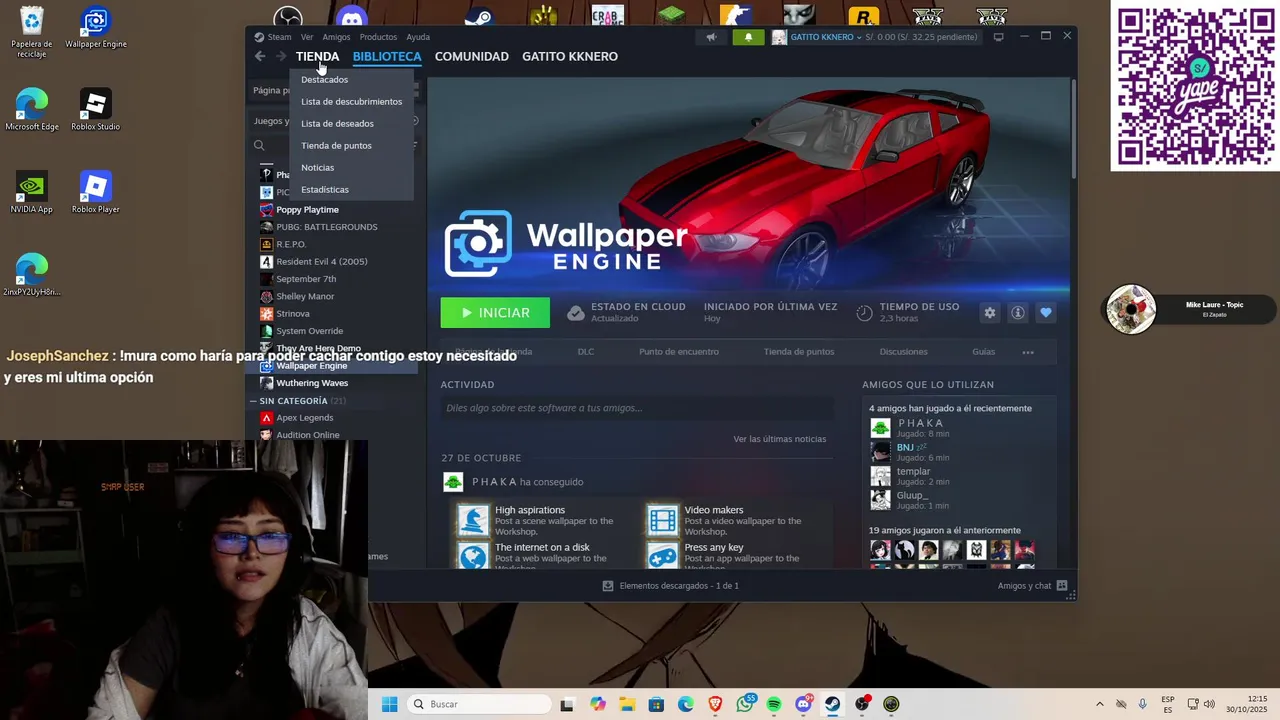Click the Windows taskbar Buscar search box
The width and height of the screenshot is (1280, 720).
481,704
